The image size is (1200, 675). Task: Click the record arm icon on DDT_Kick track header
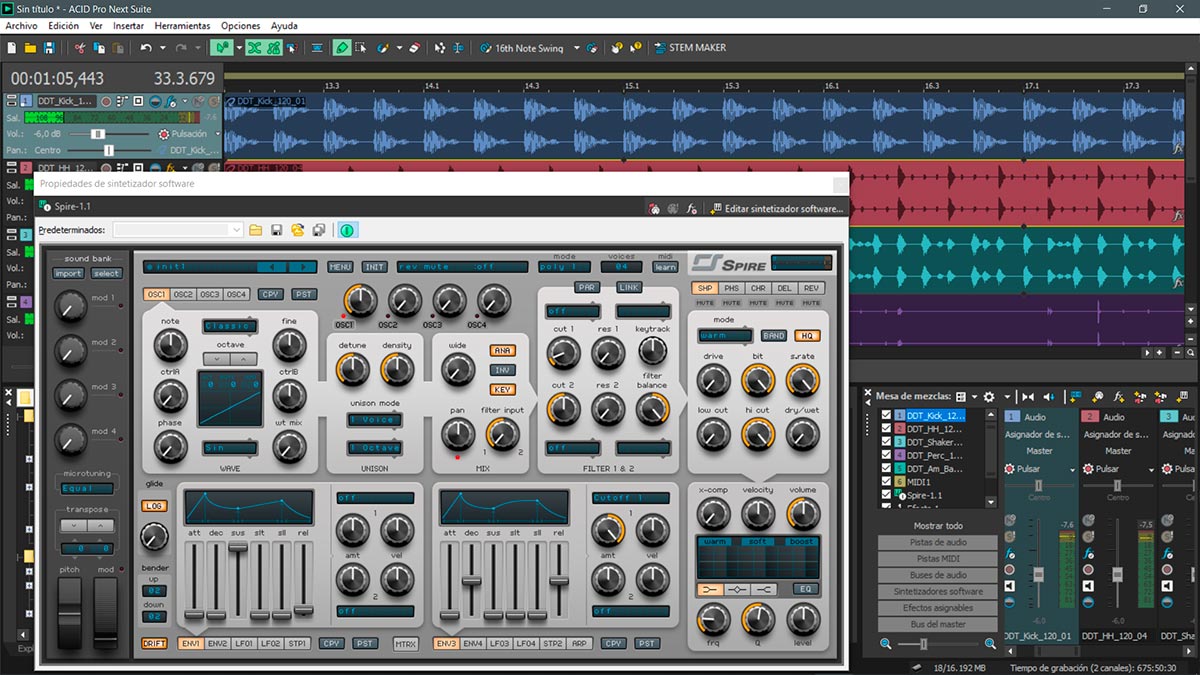[x=105, y=101]
